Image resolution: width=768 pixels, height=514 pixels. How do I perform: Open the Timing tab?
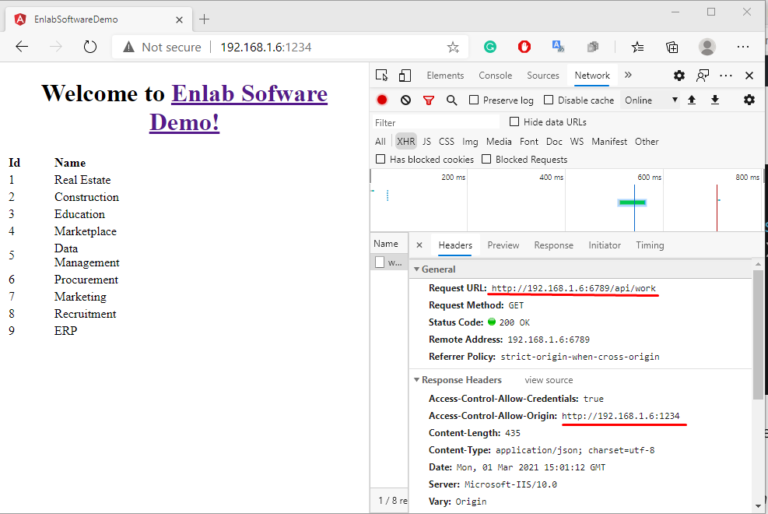[x=649, y=245]
